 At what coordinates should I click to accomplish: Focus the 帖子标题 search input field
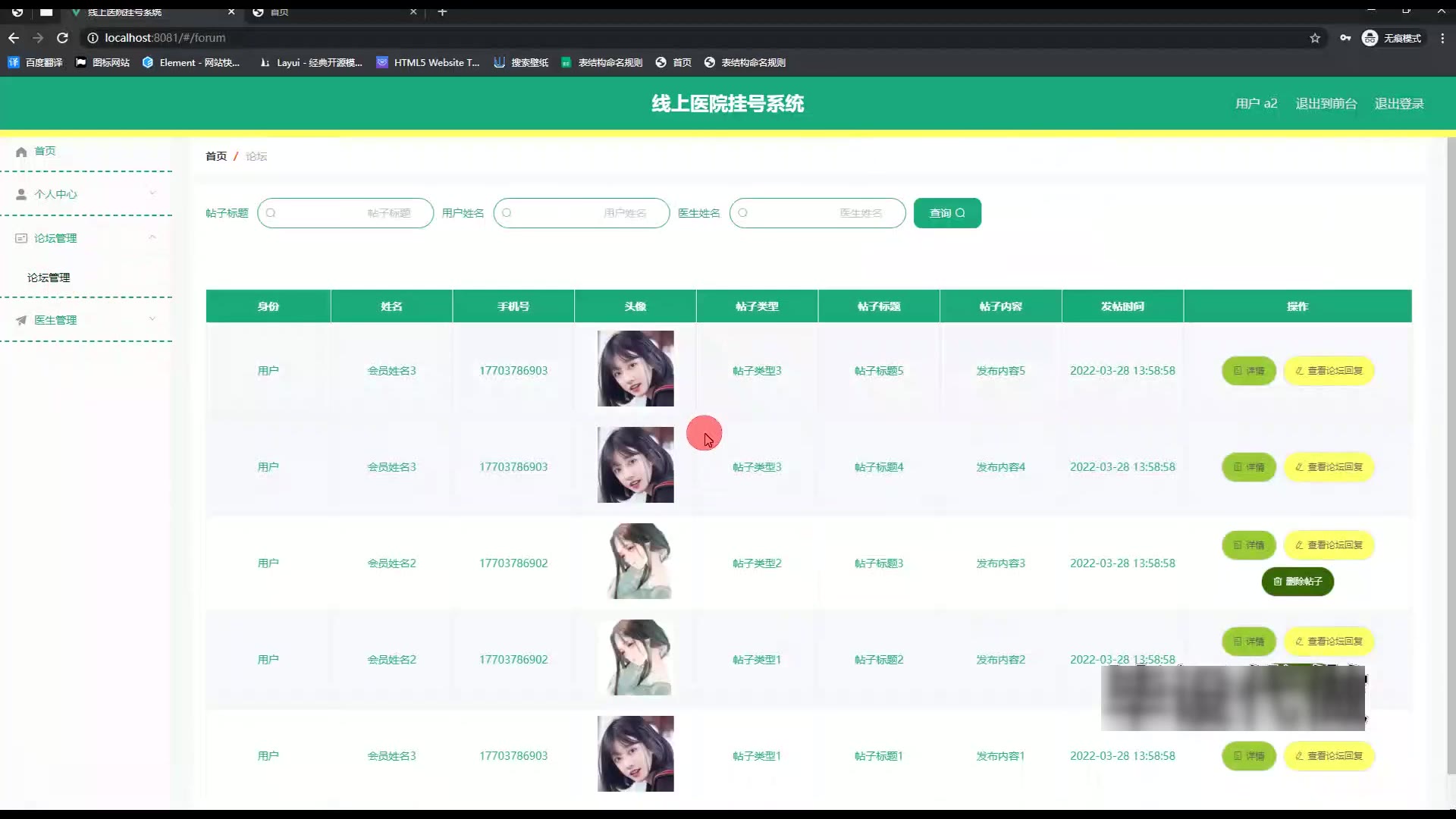[x=346, y=213]
